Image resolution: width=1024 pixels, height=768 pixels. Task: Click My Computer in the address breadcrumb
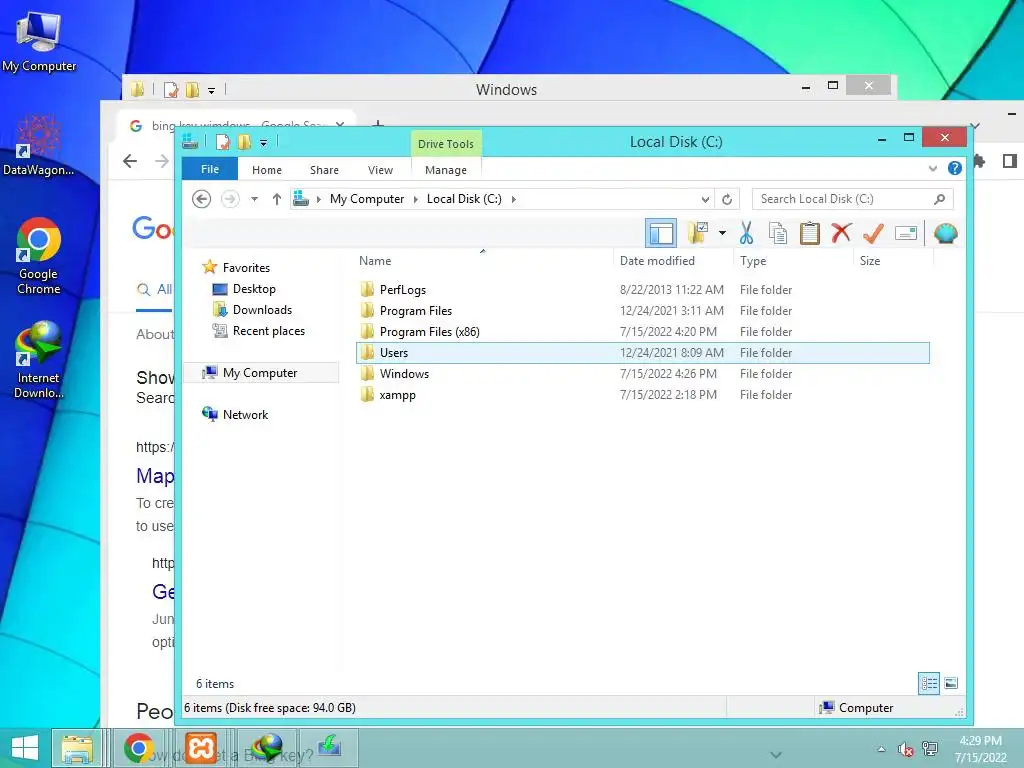click(x=367, y=199)
